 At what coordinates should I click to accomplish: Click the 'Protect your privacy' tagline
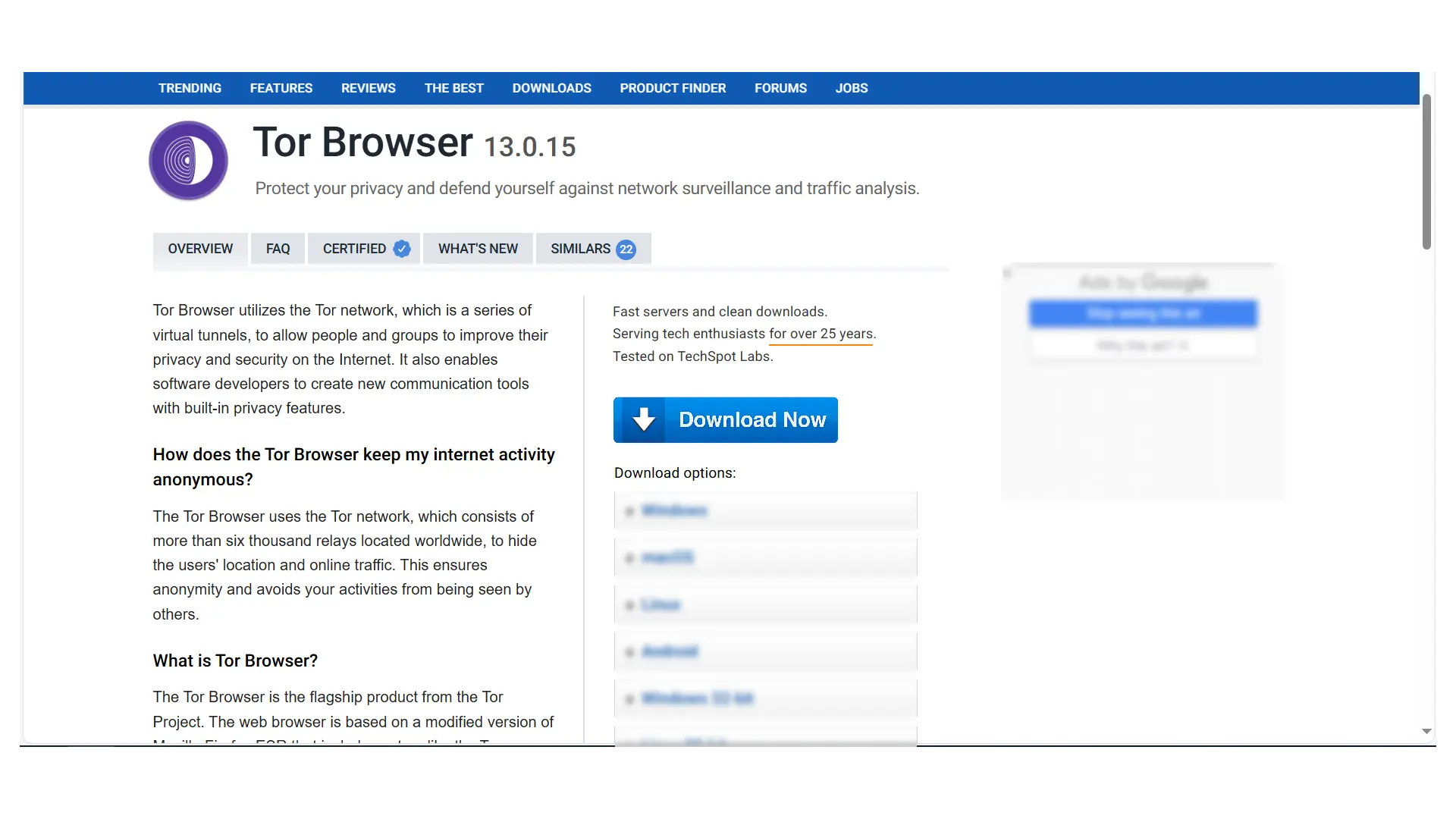[587, 188]
